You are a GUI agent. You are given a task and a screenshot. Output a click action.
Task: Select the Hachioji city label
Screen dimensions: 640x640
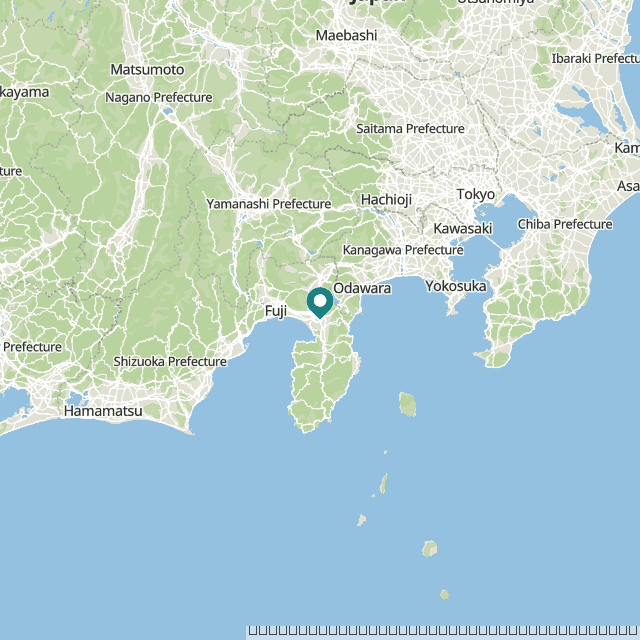pos(386,200)
